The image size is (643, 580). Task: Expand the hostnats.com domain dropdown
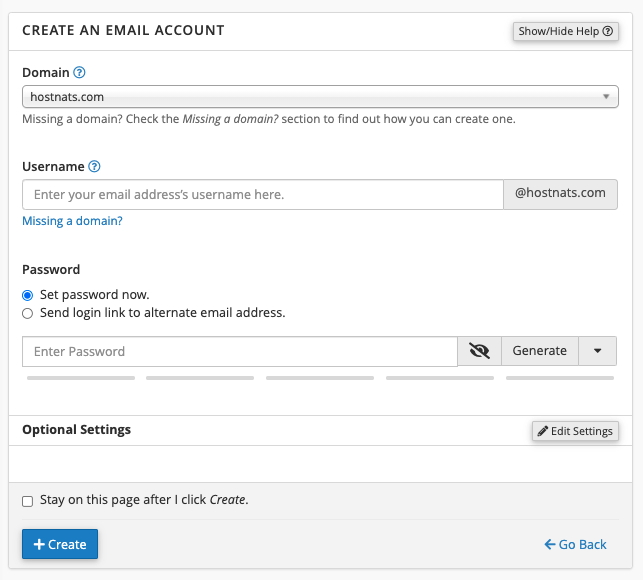click(x=320, y=97)
